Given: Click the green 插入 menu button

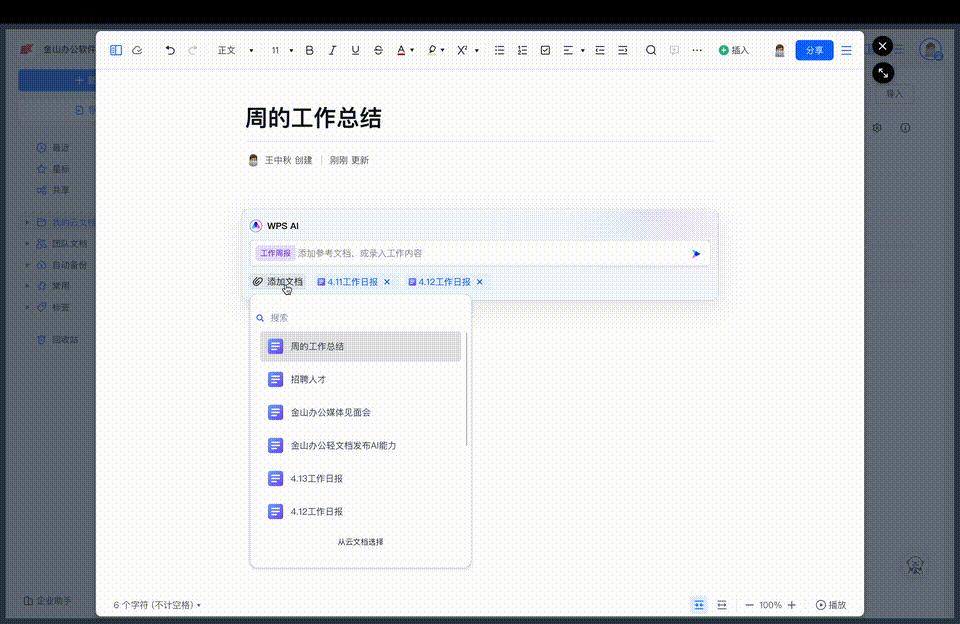Looking at the screenshot, I should click(733, 50).
